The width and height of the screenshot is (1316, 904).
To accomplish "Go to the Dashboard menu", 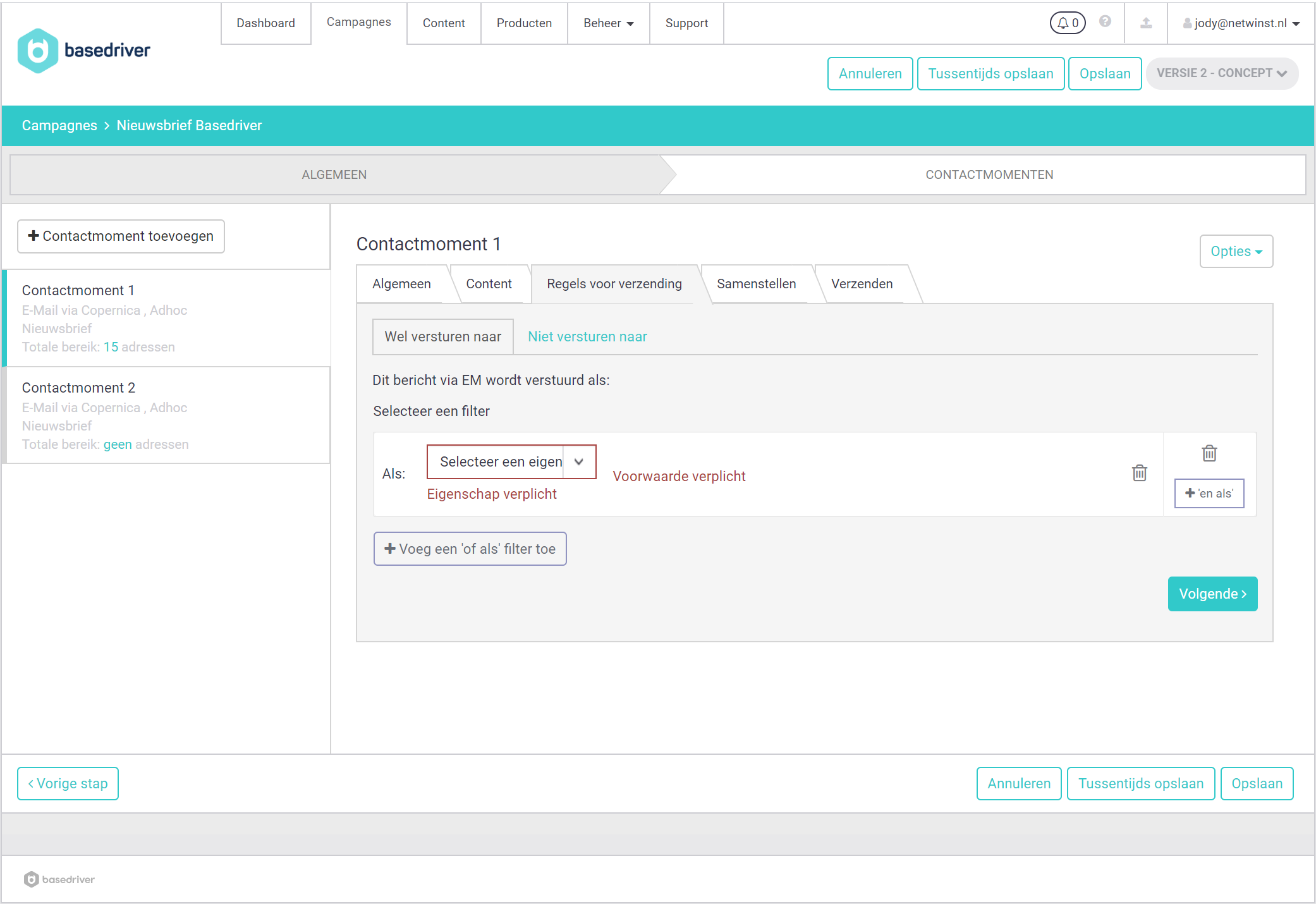I will [x=265, y=23].
